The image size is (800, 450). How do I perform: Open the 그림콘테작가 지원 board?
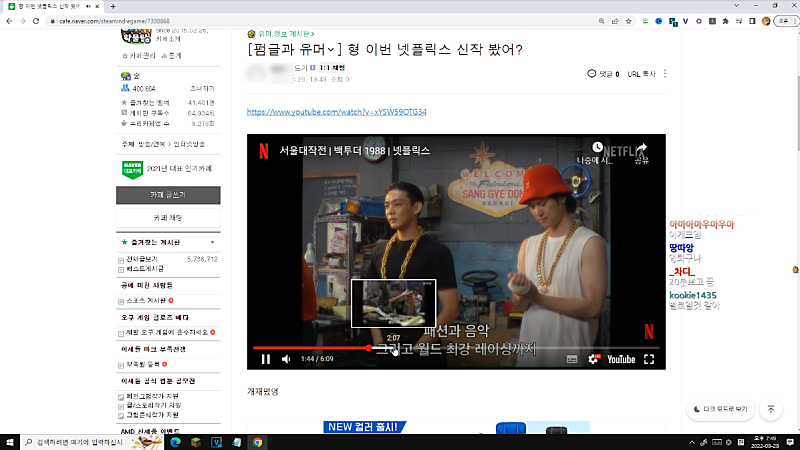pos(152,415)
